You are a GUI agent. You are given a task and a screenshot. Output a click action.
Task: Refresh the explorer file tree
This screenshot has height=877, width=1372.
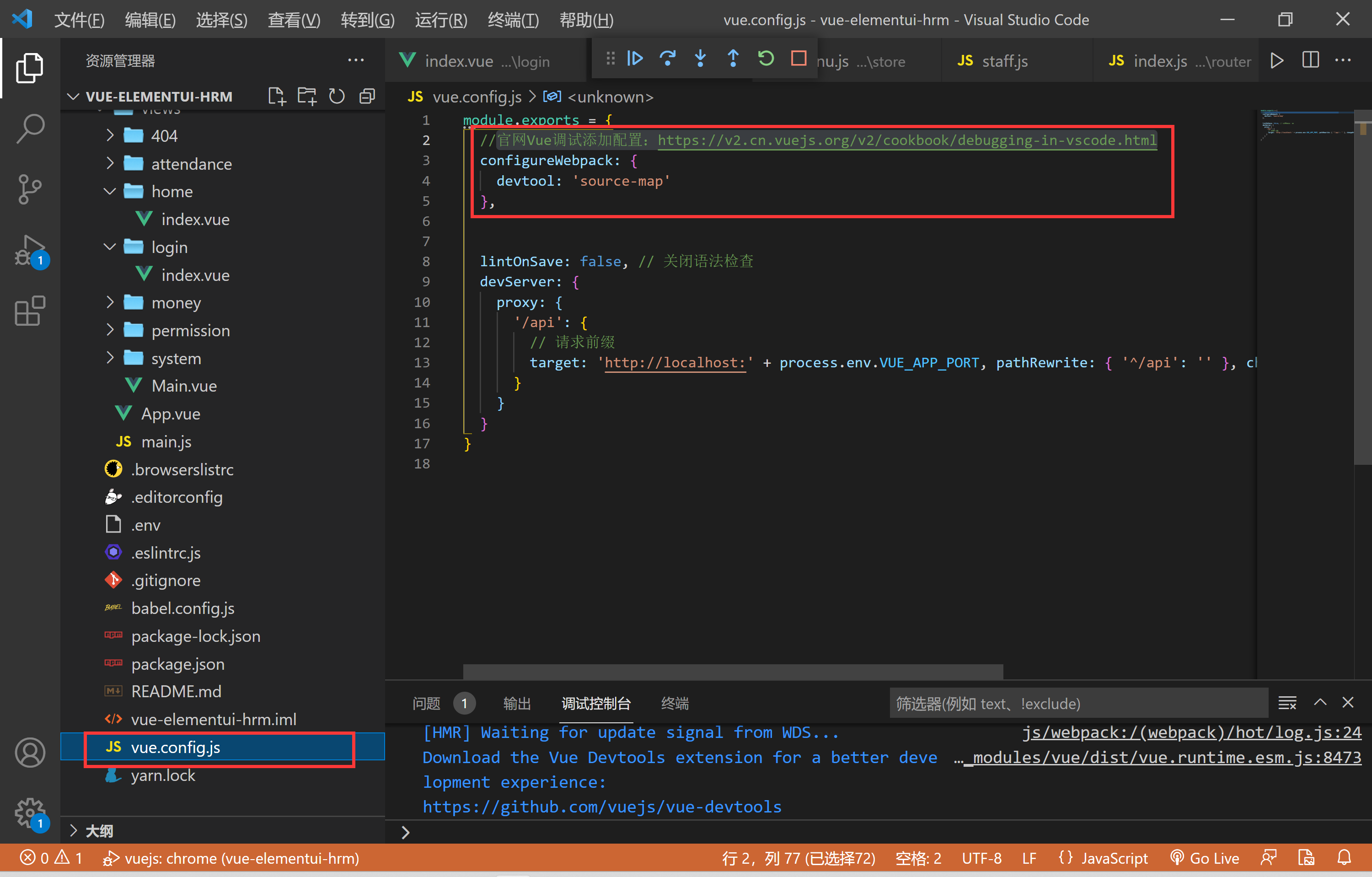[337, 97]
